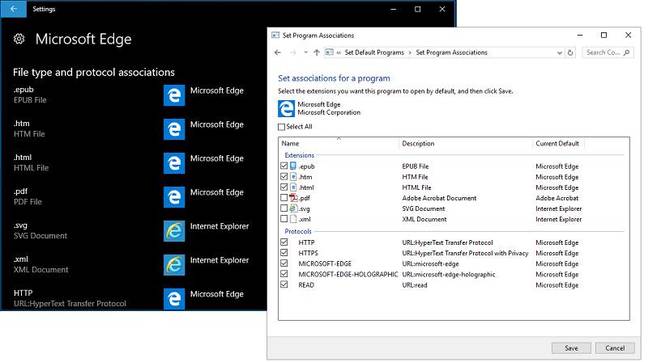Refresh the Set Program Associations page
Screen dimensions: 648x362
coord(570,52)
